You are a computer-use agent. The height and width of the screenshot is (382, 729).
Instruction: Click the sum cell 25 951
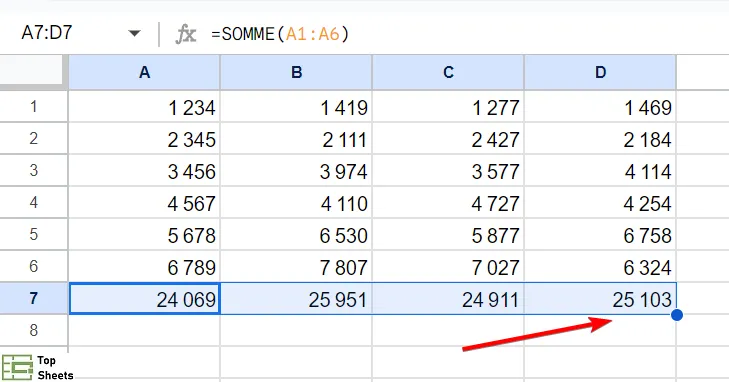tap(297, 299)
